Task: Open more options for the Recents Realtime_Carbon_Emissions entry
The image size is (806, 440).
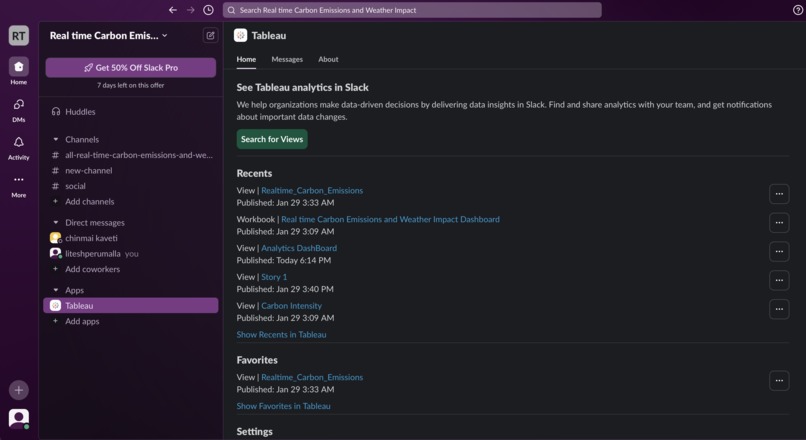Action: click(779, 194)
